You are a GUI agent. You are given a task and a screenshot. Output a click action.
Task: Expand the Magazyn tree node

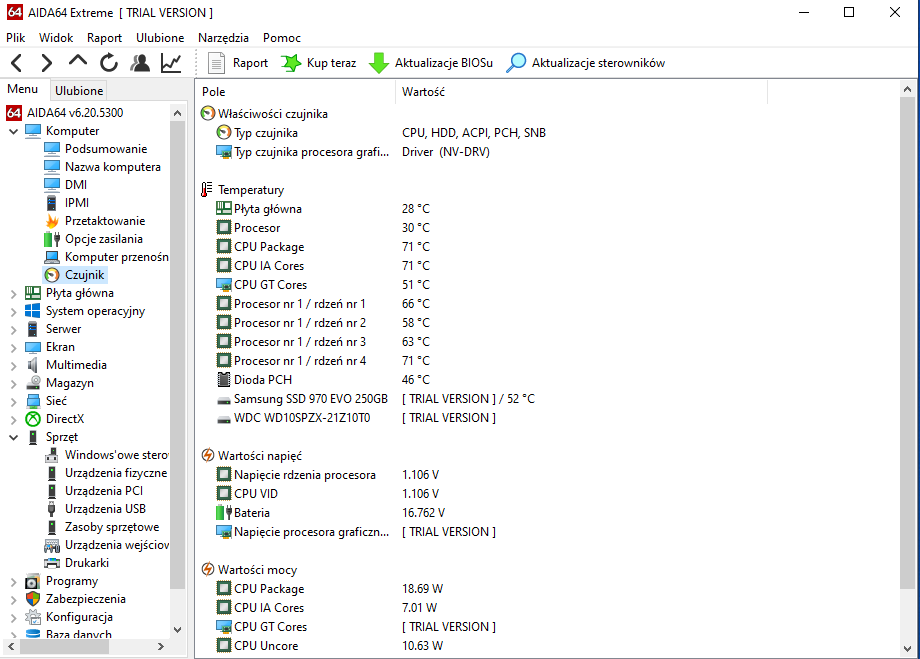point(13,384)
